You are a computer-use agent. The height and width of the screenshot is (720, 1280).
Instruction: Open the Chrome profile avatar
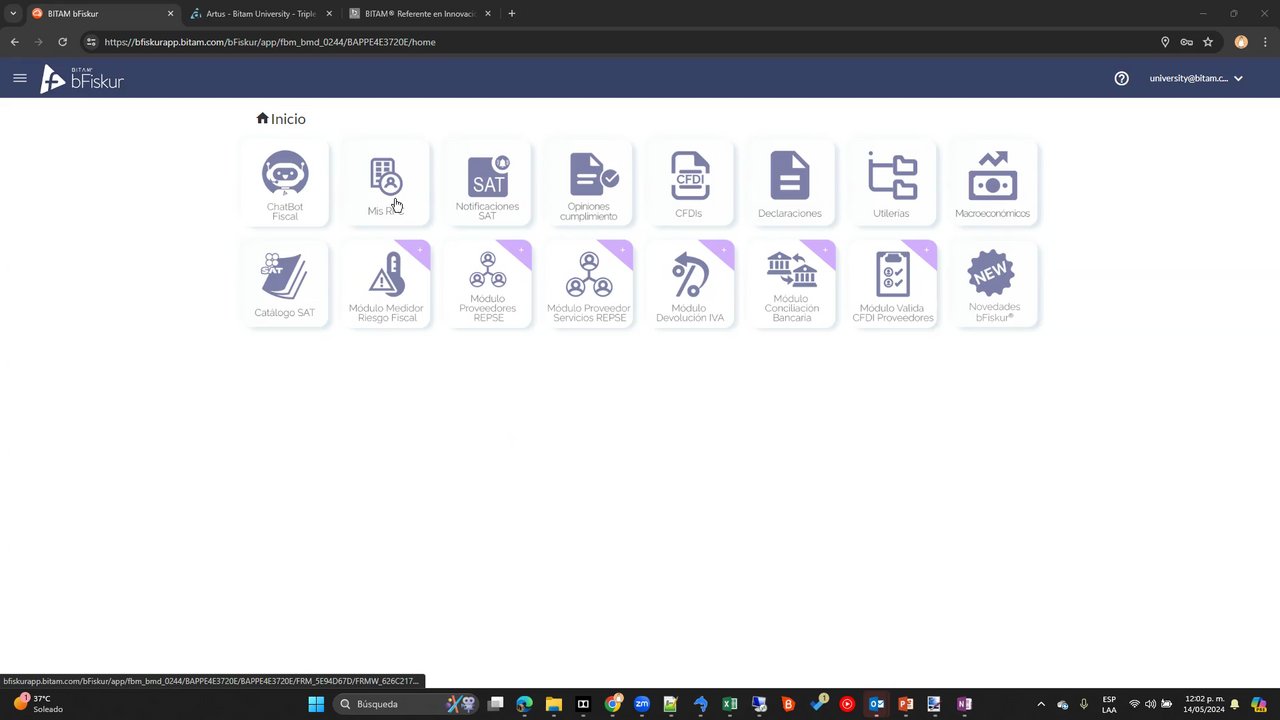[x=1241, y=42]
